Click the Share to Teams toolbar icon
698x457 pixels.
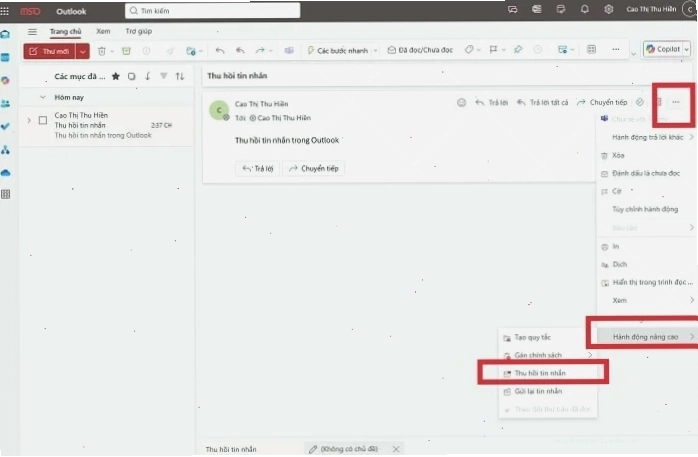coord(289,51)
